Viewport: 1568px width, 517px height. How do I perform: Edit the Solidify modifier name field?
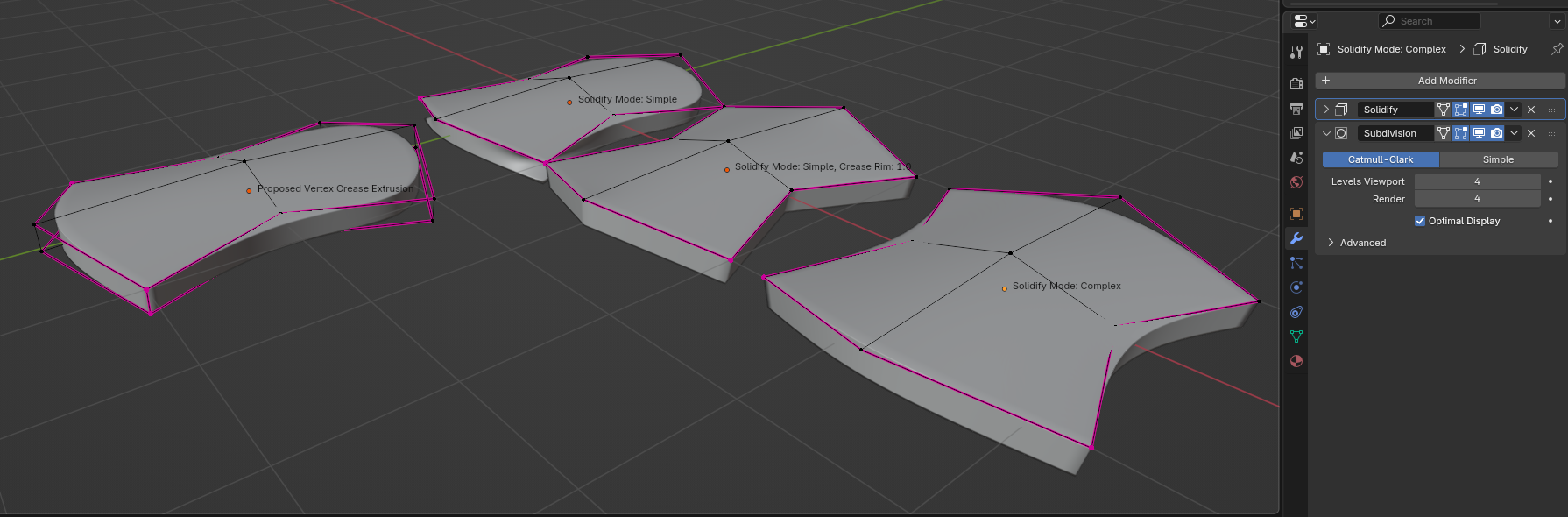1395,110
